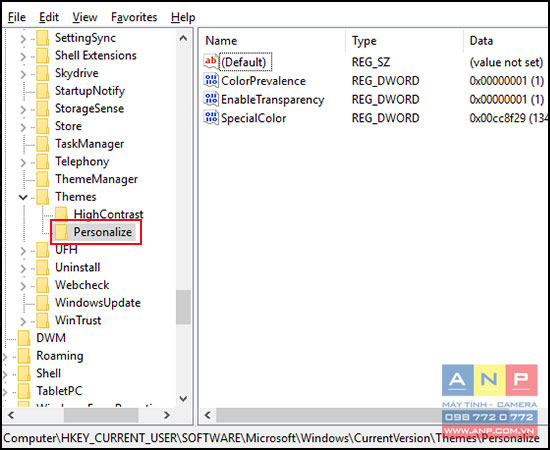
Task: Click the SpecialColor DWORD icon
Action: pos(211,117)
